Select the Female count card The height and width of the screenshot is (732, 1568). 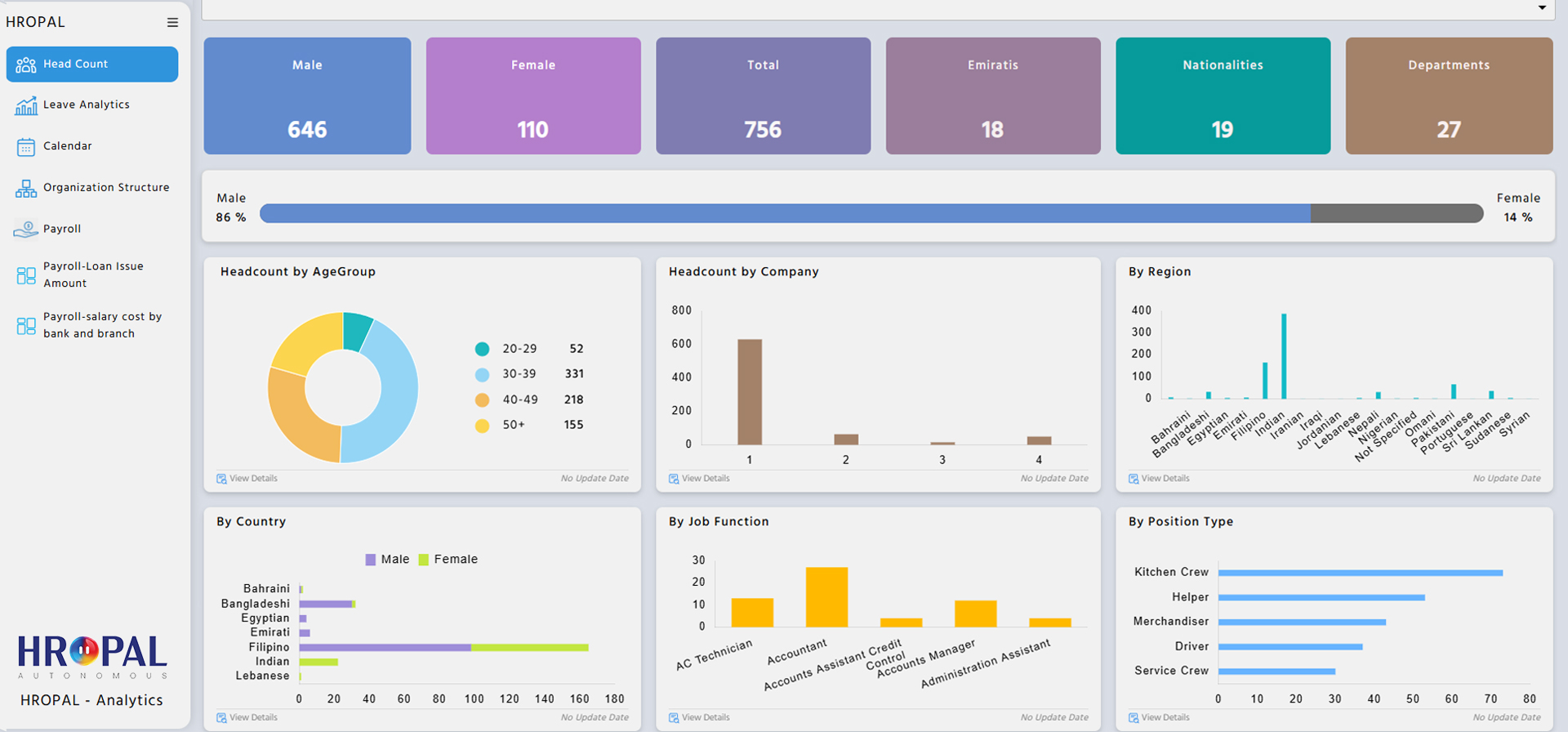click(x=533, y=96)
